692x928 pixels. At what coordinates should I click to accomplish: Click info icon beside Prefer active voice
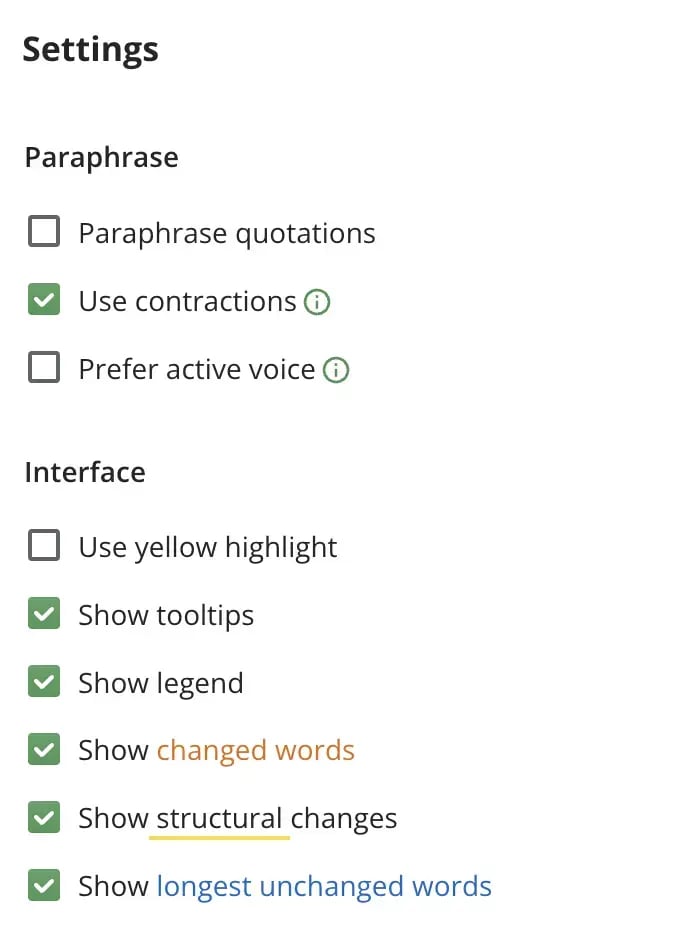337,370
